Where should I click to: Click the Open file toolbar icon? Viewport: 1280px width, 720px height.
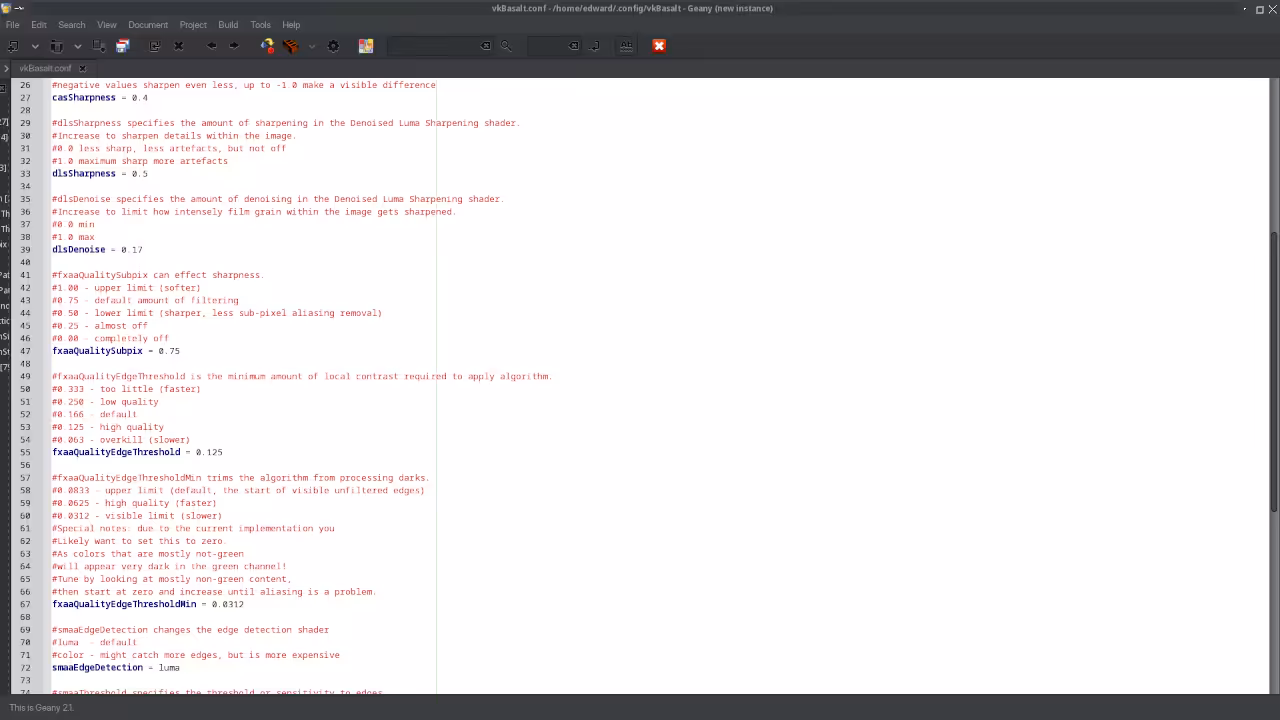(57, 46)
